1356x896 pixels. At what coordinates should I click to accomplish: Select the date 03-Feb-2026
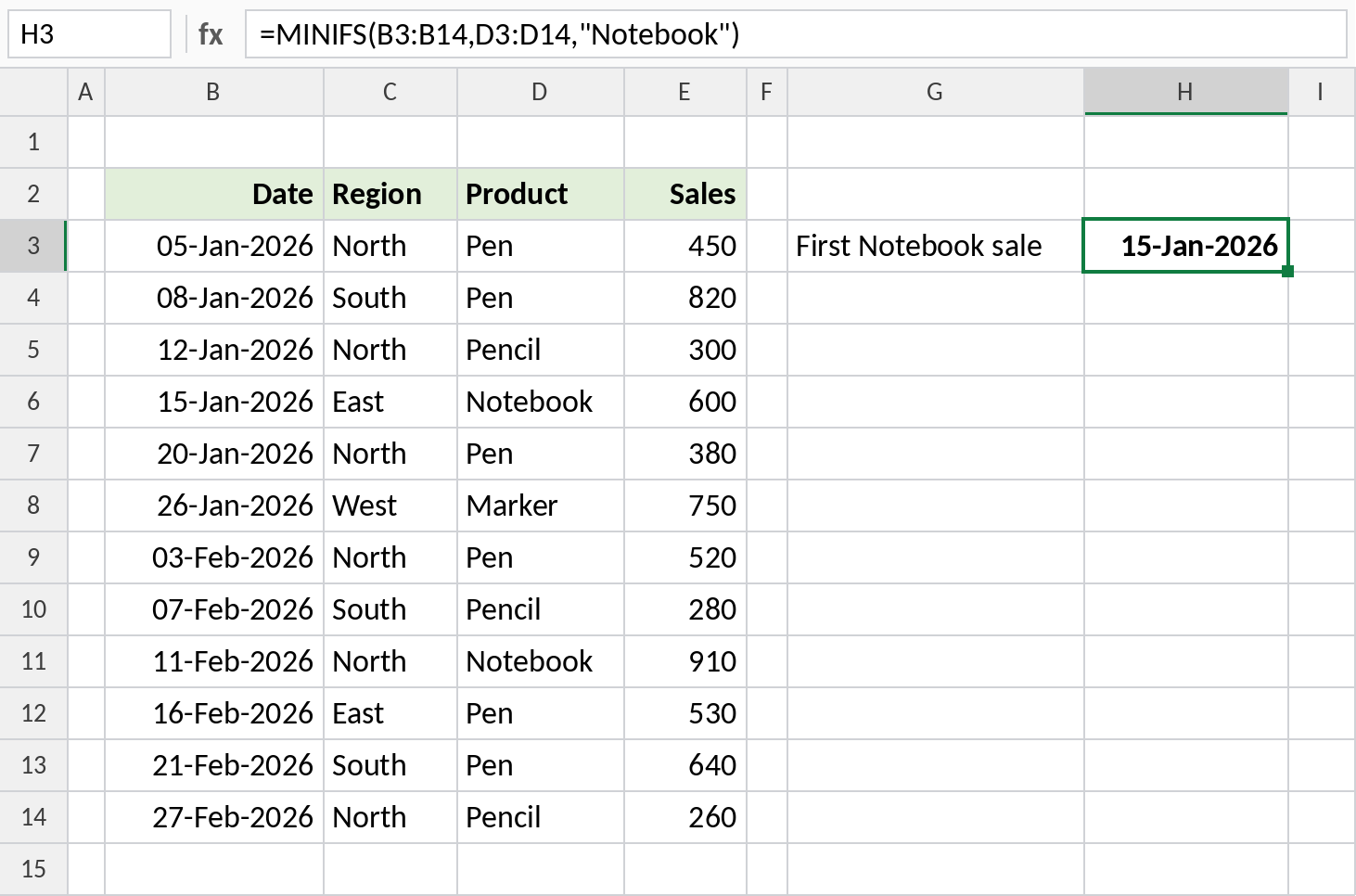214,557
